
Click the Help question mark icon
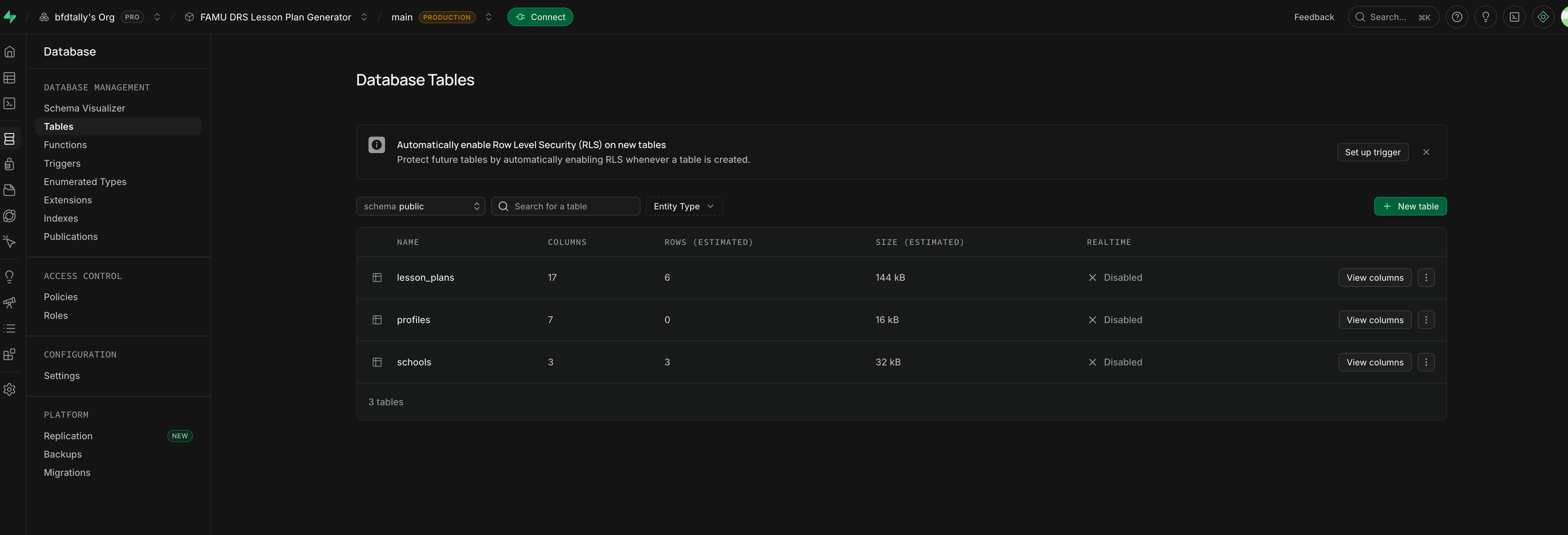tap(1457, 17)
